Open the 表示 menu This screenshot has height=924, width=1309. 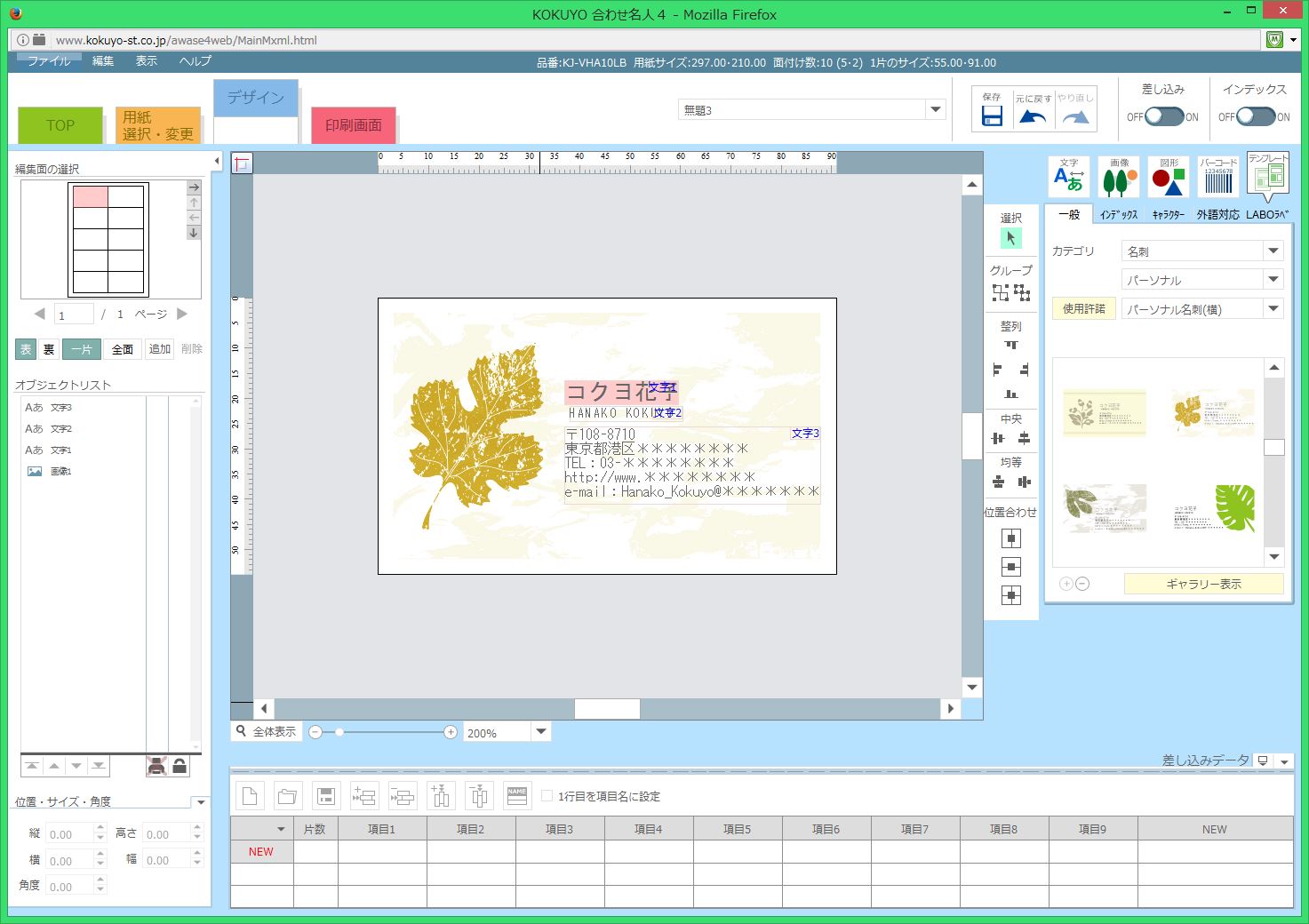(147, 61)
